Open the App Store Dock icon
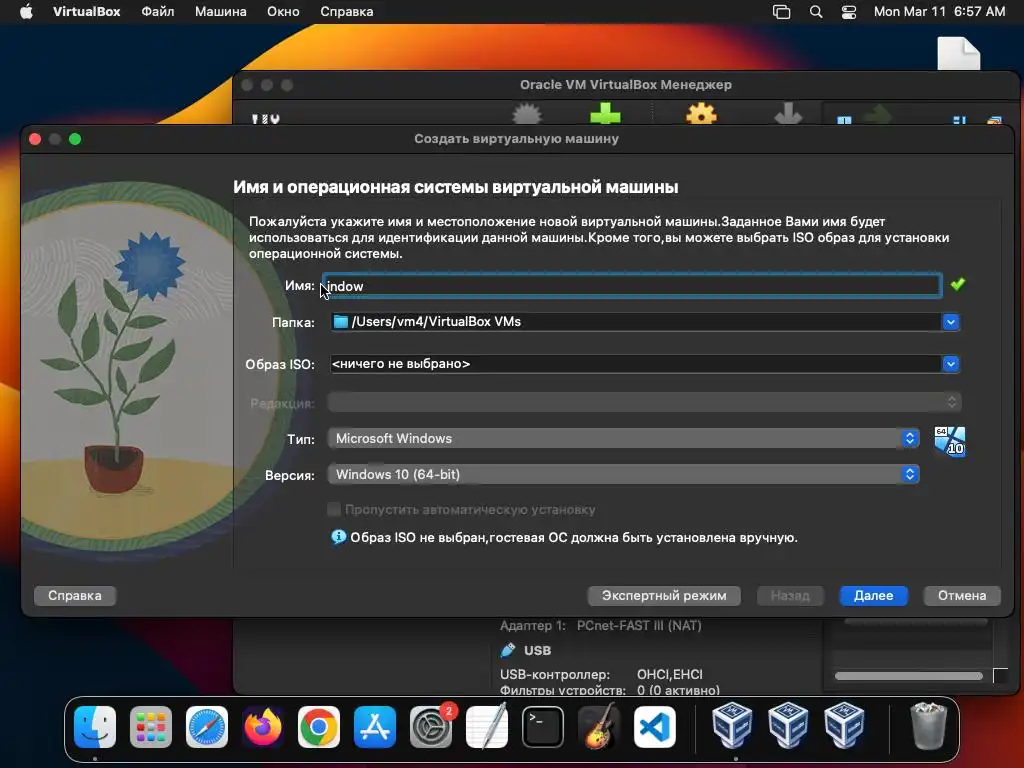Viewport: 1024px width, 768px height. (375, 727)
